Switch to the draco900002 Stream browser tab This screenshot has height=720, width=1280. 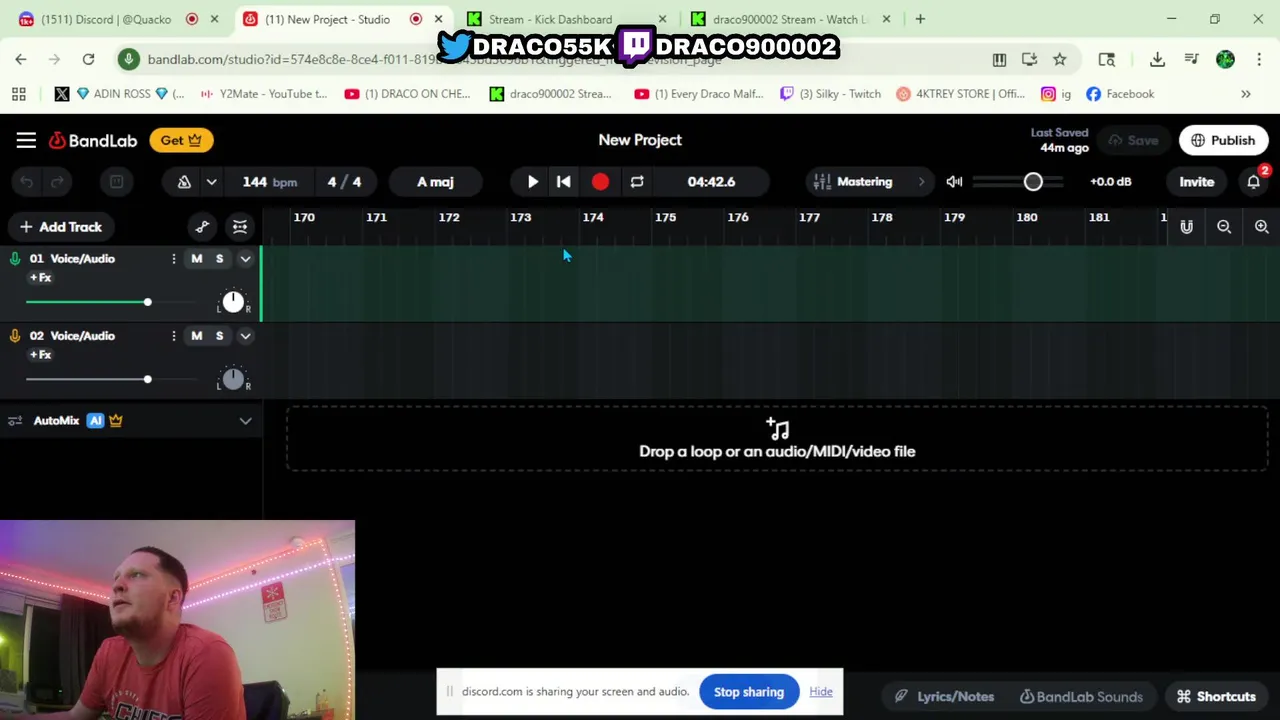click(x=790, y=19)
